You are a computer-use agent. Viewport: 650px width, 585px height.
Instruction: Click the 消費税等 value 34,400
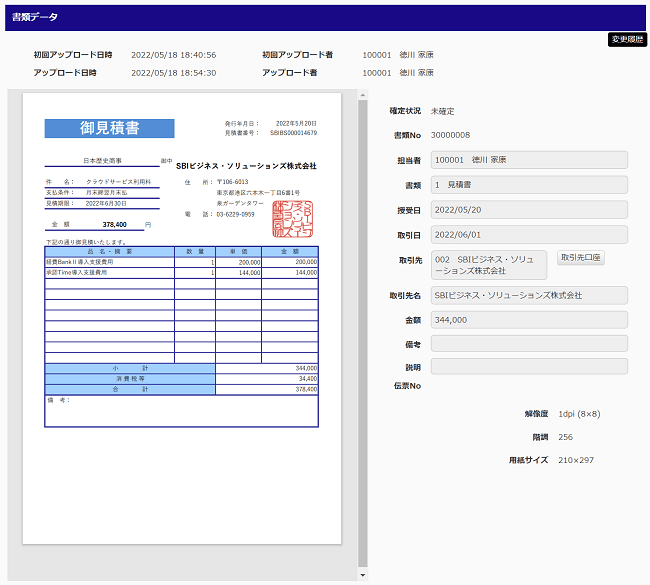308,379
